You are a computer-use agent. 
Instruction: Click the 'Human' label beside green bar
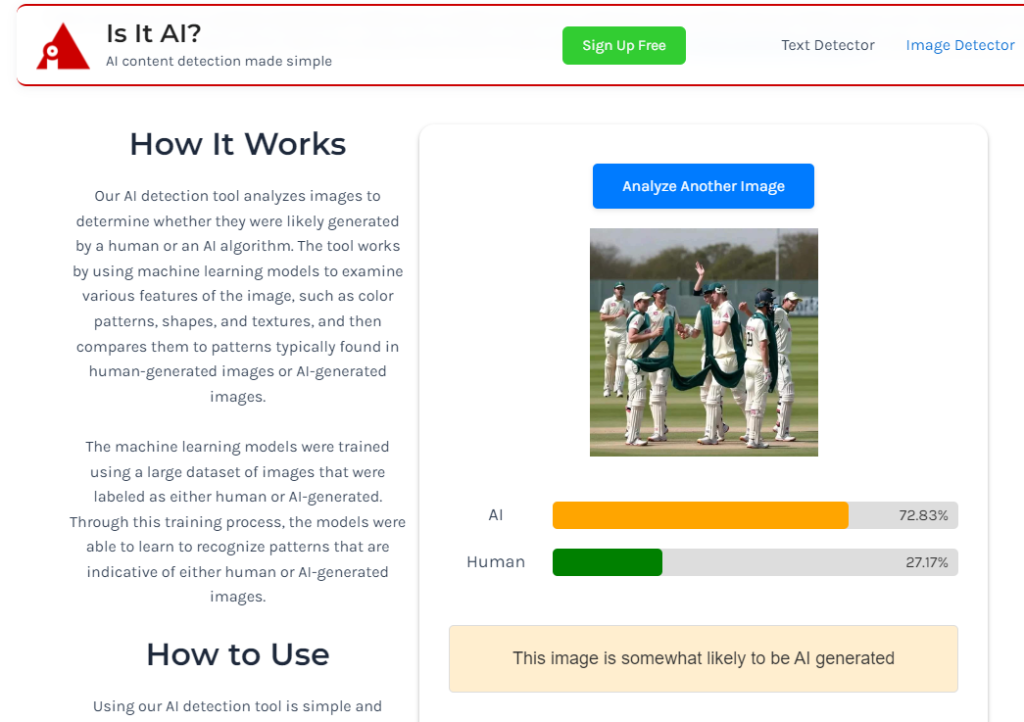[x=496, y=562]
